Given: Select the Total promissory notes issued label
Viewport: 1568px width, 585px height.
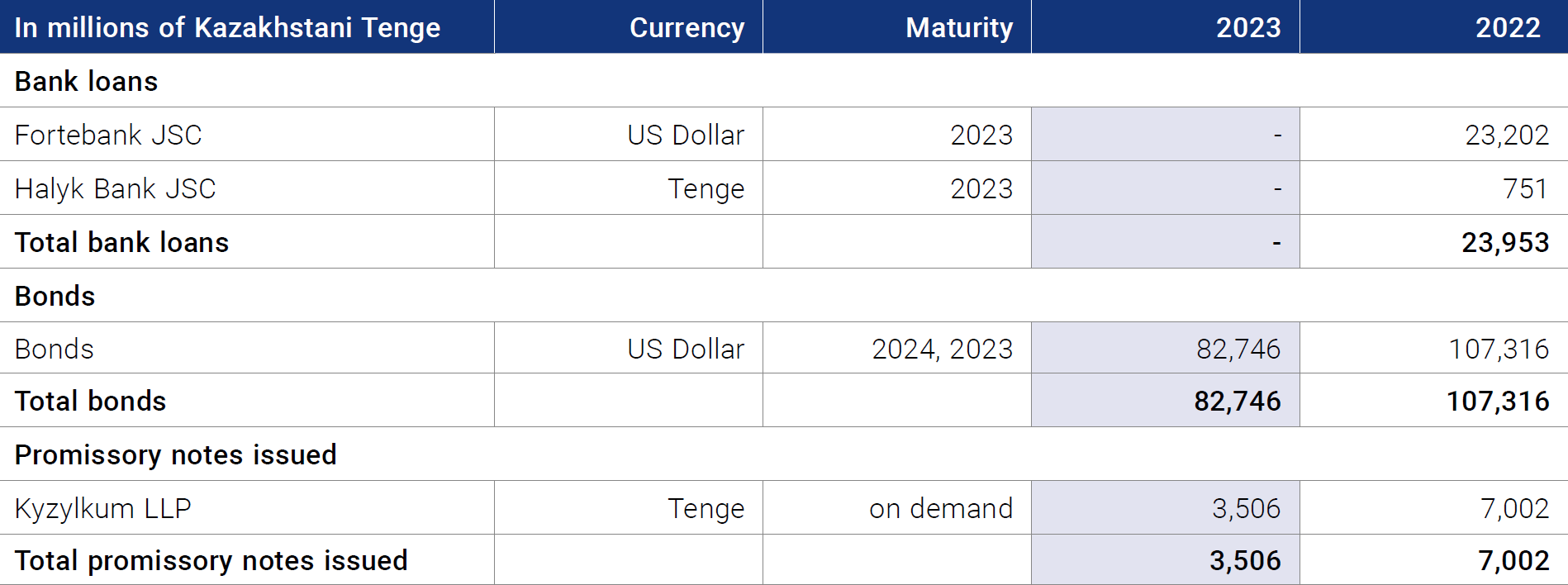Looking at the screenshot, I should [x=211, y=560].
